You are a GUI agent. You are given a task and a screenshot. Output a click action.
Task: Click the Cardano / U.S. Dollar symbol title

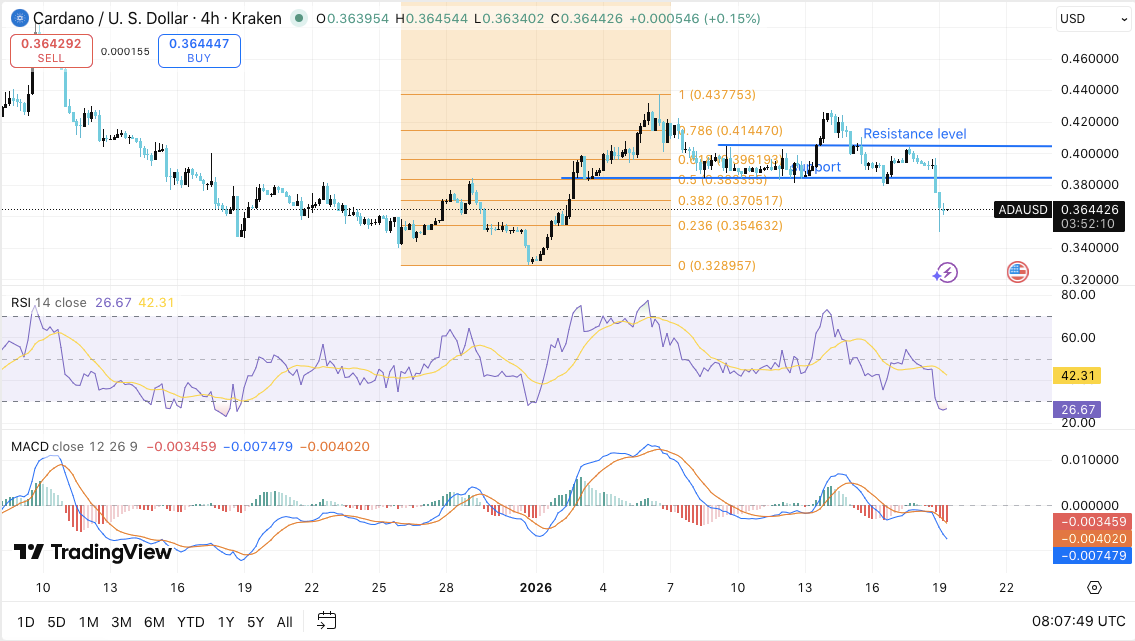tap(110, 18)
